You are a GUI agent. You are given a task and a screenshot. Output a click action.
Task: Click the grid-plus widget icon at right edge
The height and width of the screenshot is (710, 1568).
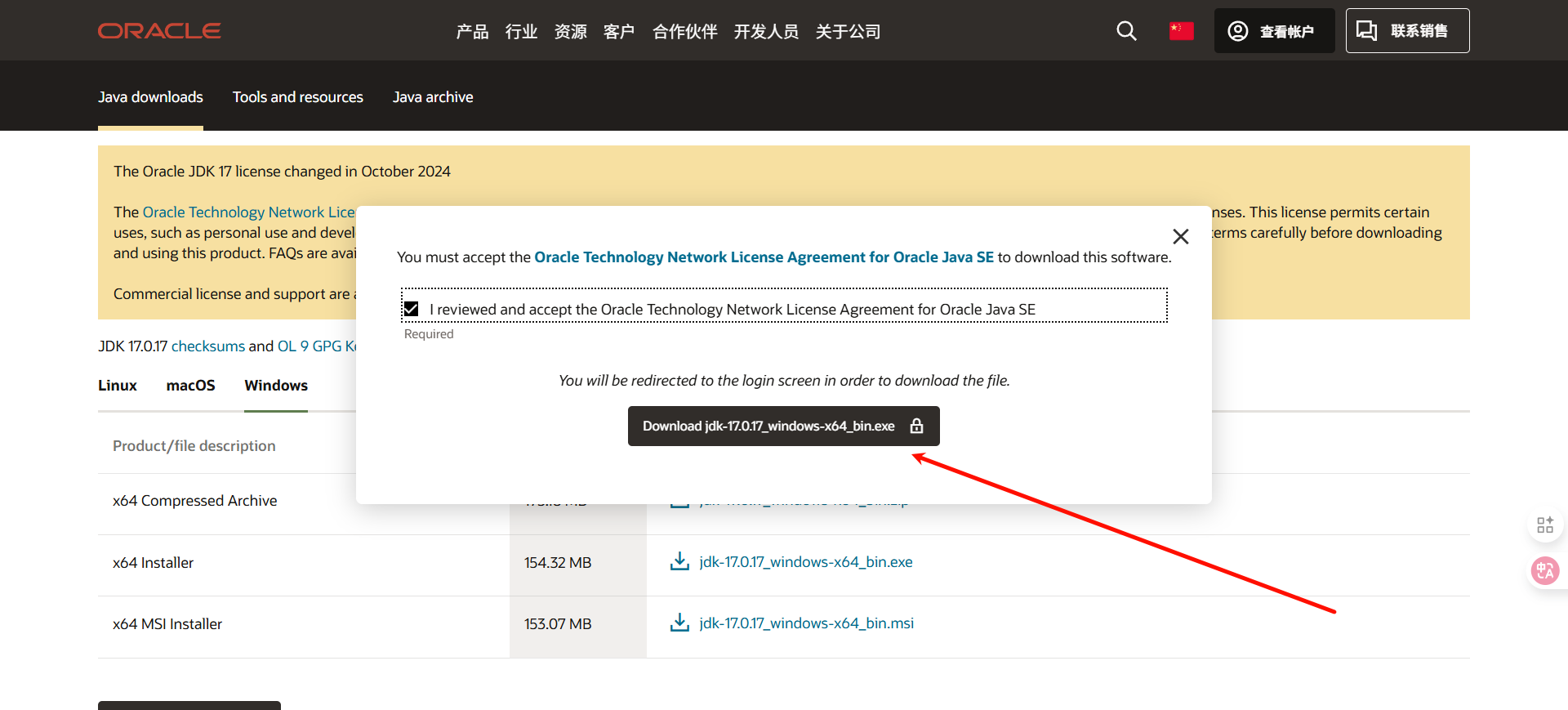[x=1544, y=525]
